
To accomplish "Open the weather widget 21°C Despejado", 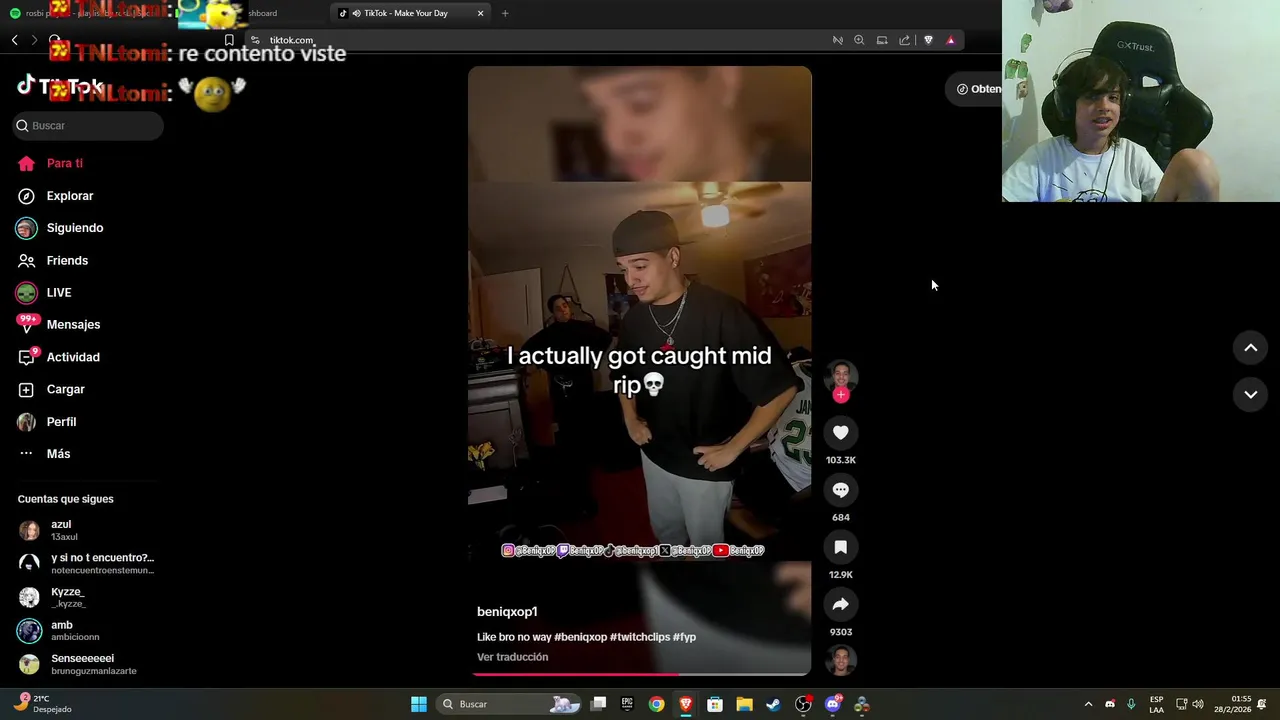I will 42,704.
